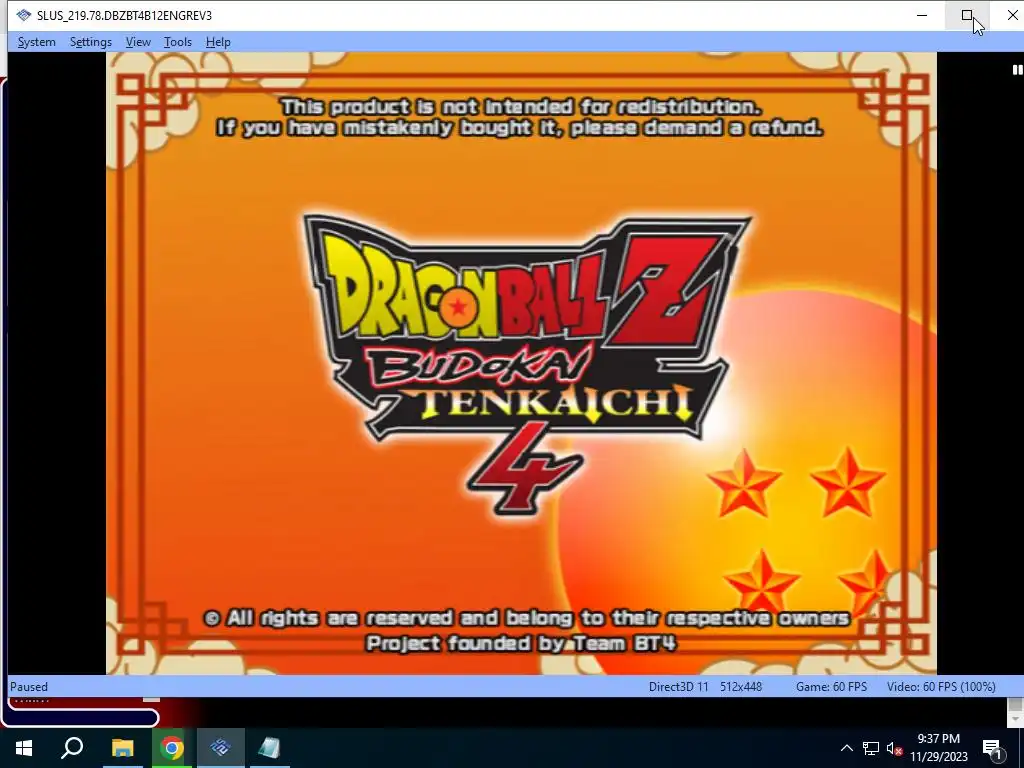Click the 512x448 resolution status entry

(741, 686)
